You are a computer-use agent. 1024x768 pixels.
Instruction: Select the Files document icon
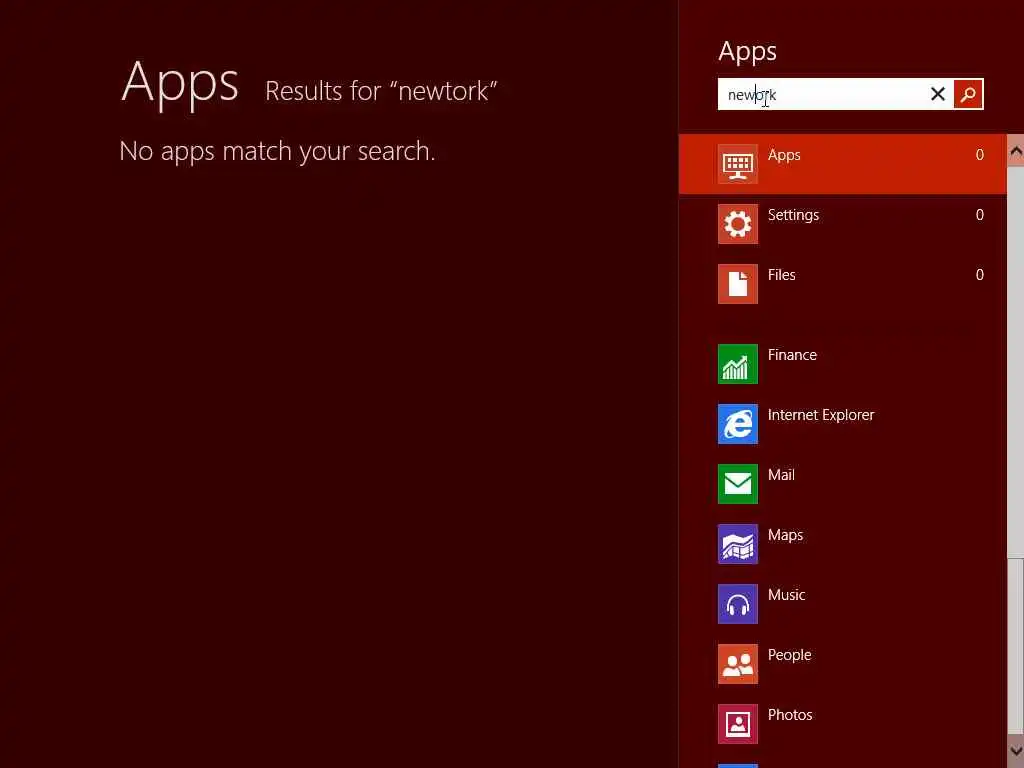737,284
